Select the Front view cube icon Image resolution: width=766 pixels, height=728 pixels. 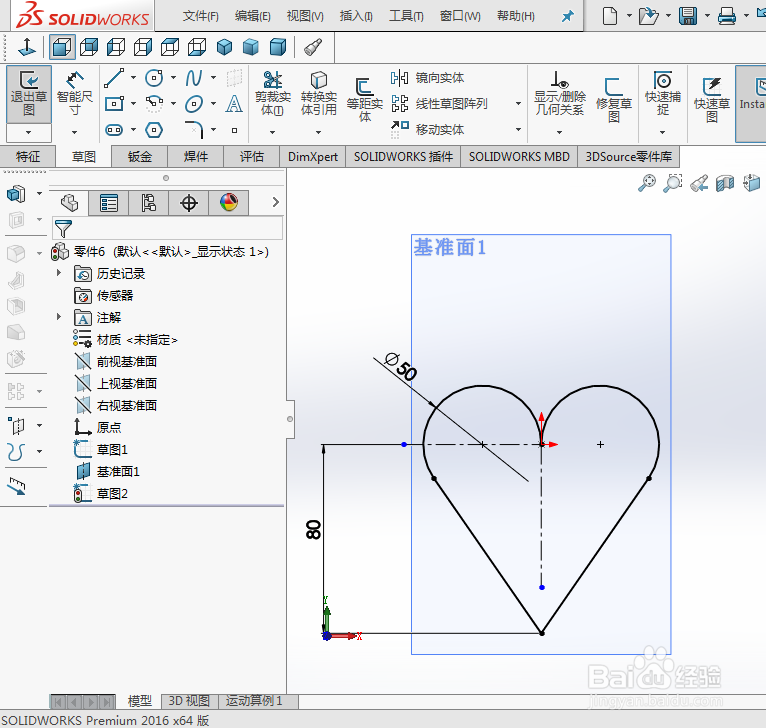pos(62,47)
